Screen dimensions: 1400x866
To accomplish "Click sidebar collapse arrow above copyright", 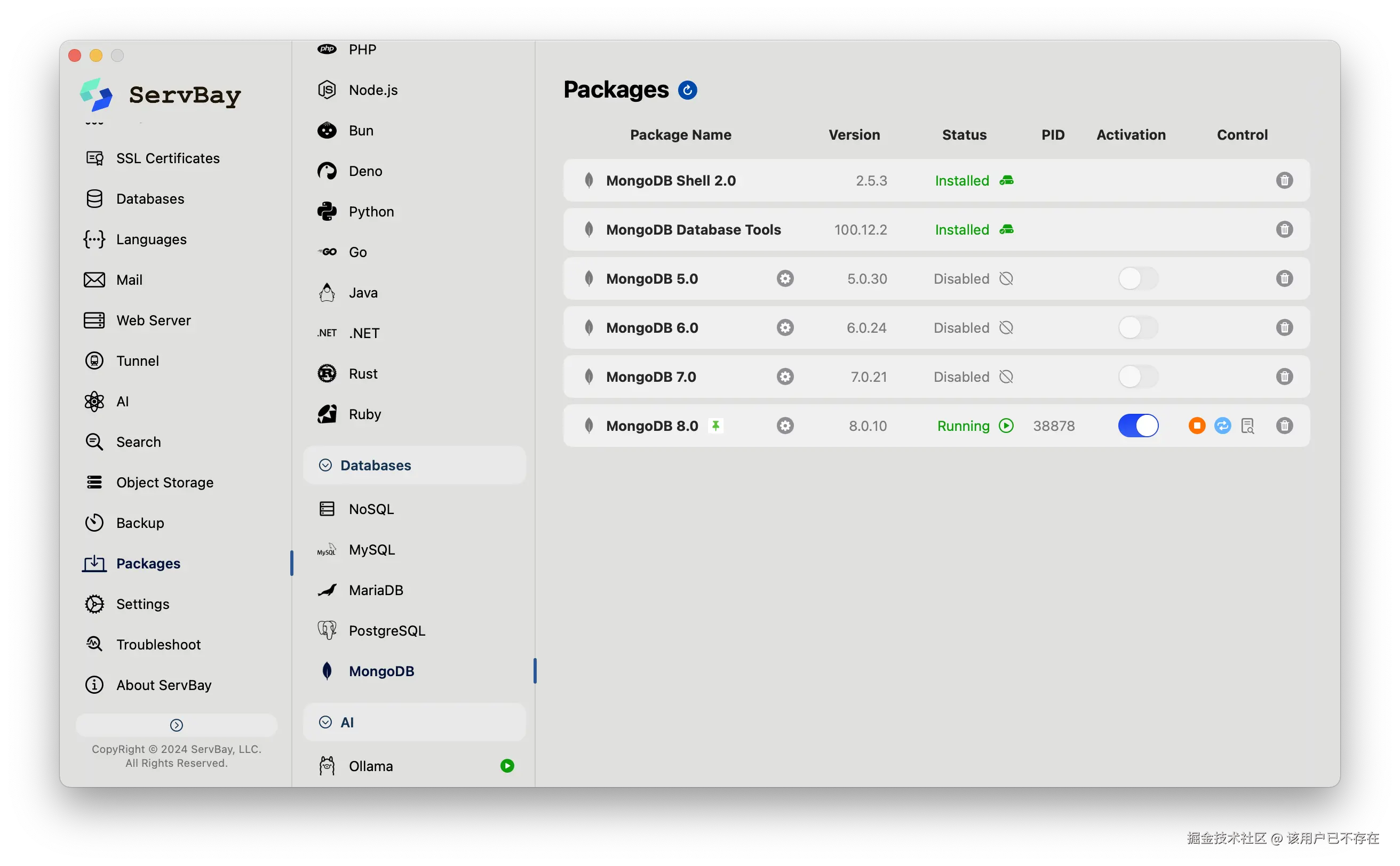I will (x=177, y=725).
